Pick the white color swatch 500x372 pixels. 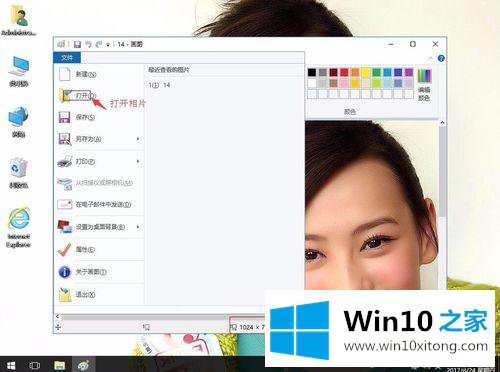(312, 83)
